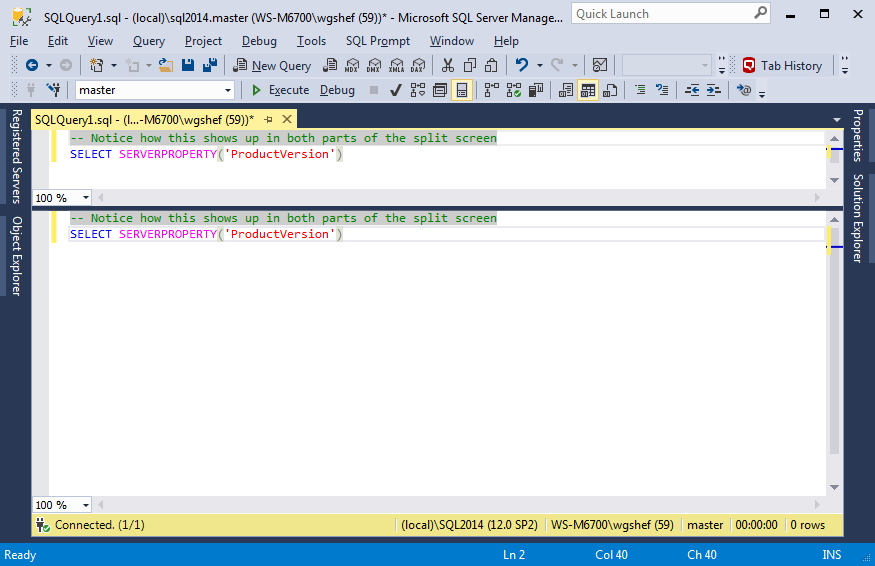Open the lower pane 100 % zoom dropdown
875x566 pixels.
[x=85, y=505]
